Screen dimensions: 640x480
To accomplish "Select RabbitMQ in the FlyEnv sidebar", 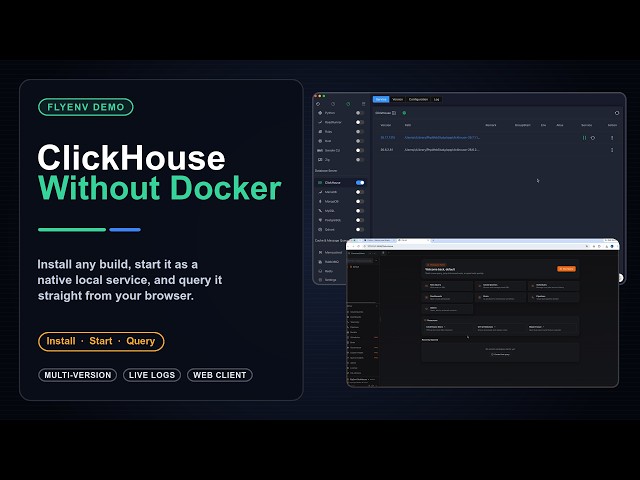I will click(x=332, y=262).
